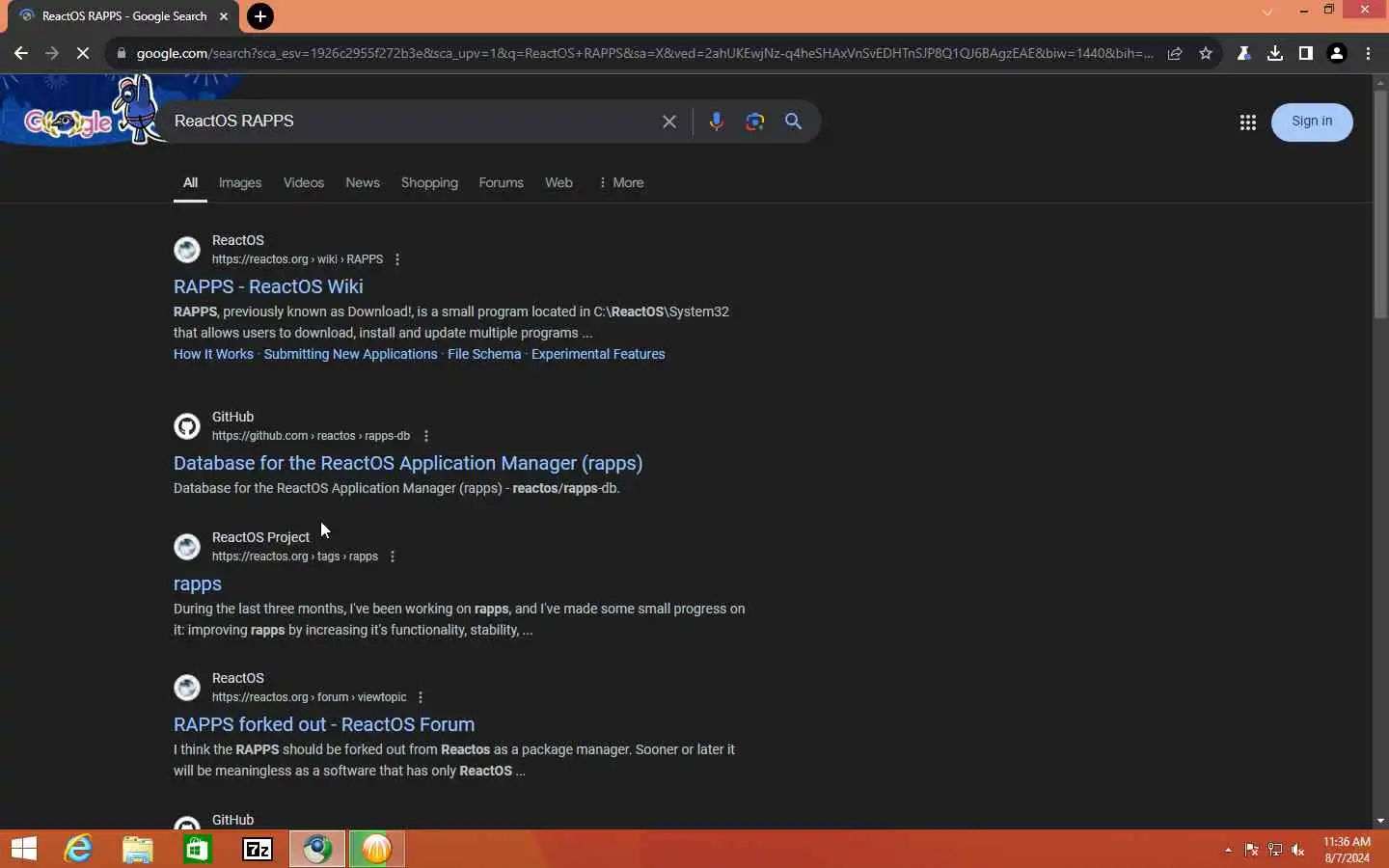Open the Experimental Features sitelink
This screenshot has width=1389, height=868.
pyautogui.click(x=598, y=354)
